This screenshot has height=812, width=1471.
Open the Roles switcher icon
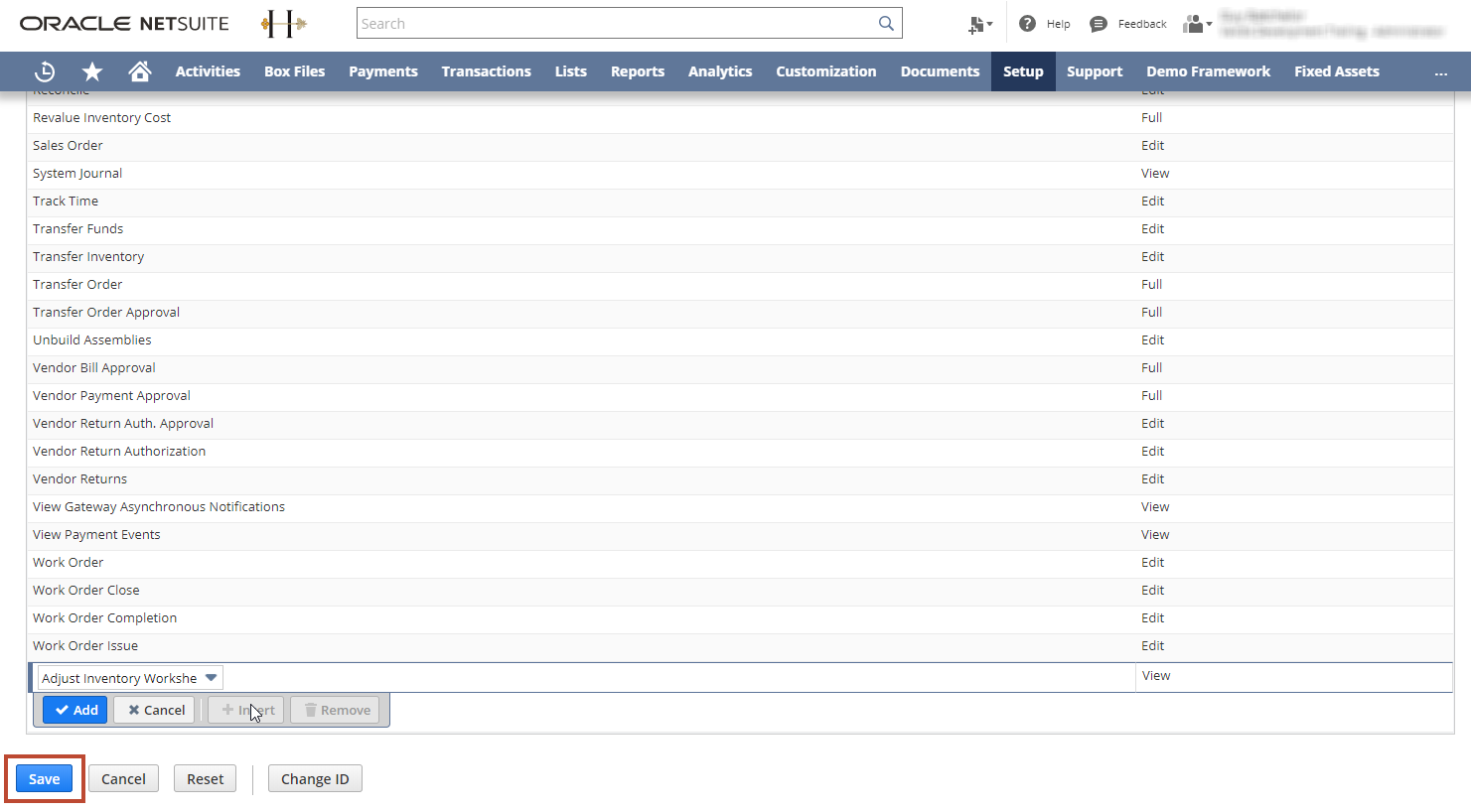tap(1195, 23)
